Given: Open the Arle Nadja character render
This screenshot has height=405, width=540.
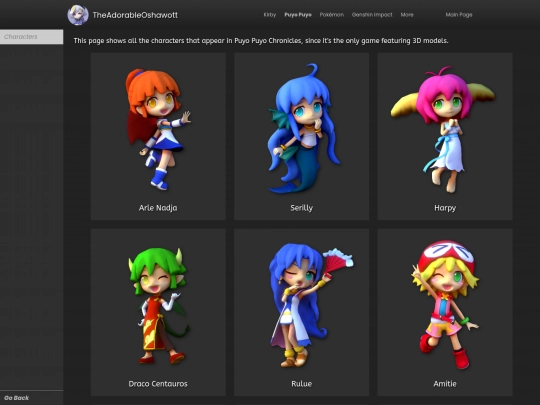Looking at the screenshot, I should coord(158,129).
